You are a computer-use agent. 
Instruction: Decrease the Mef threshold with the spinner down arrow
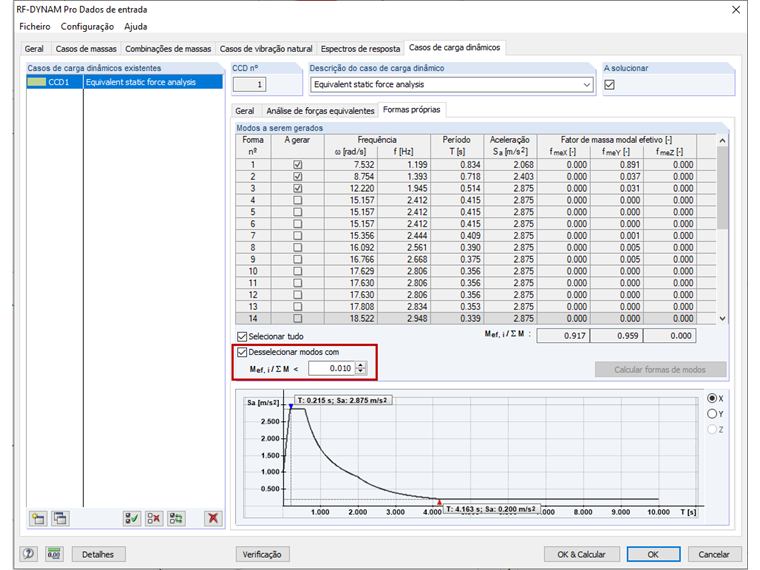pyautogui.click(x=361, y=371)
